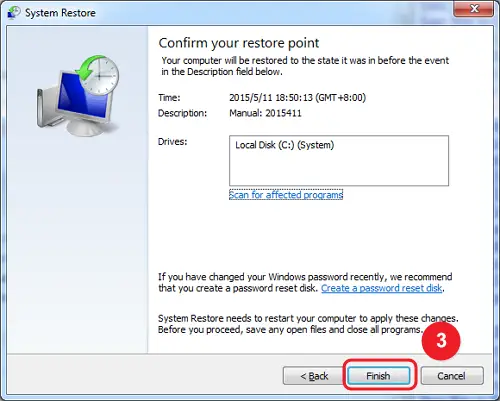Click the Description label

click(x=182, y=113)
